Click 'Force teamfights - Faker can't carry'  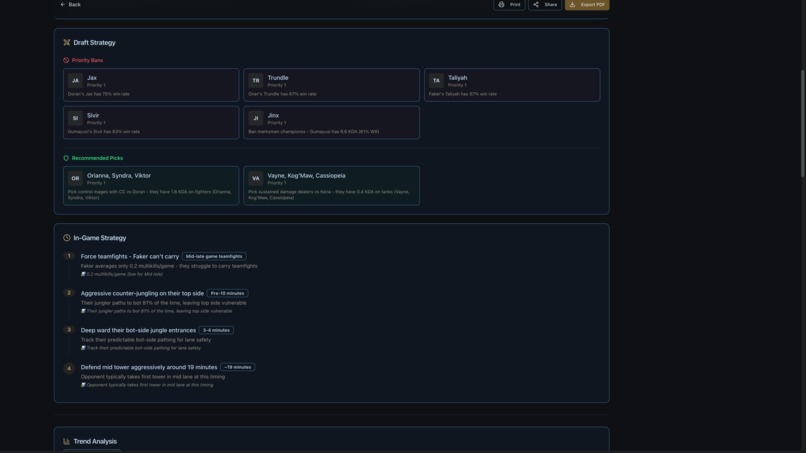pyautogui.click(x=130, y=257)
